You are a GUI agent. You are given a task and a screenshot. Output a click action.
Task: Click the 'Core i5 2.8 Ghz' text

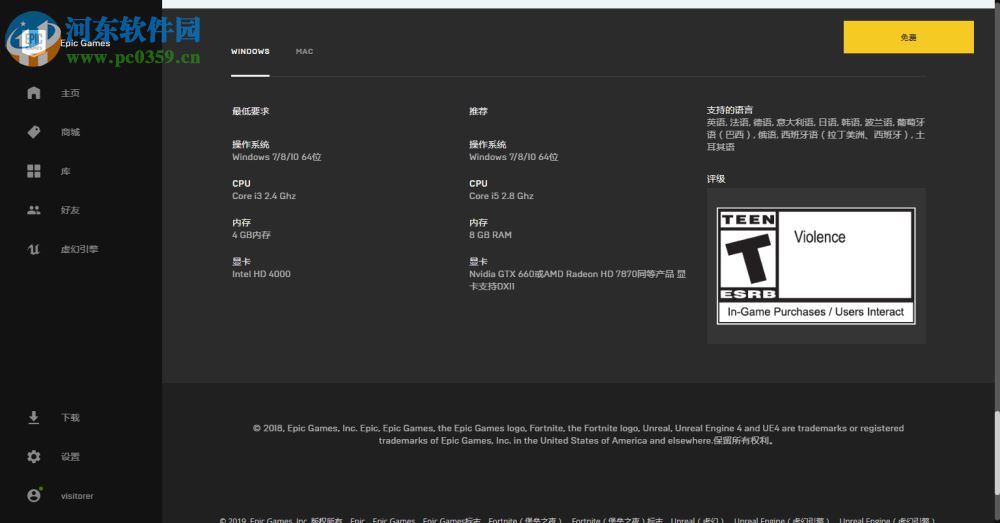501,196
